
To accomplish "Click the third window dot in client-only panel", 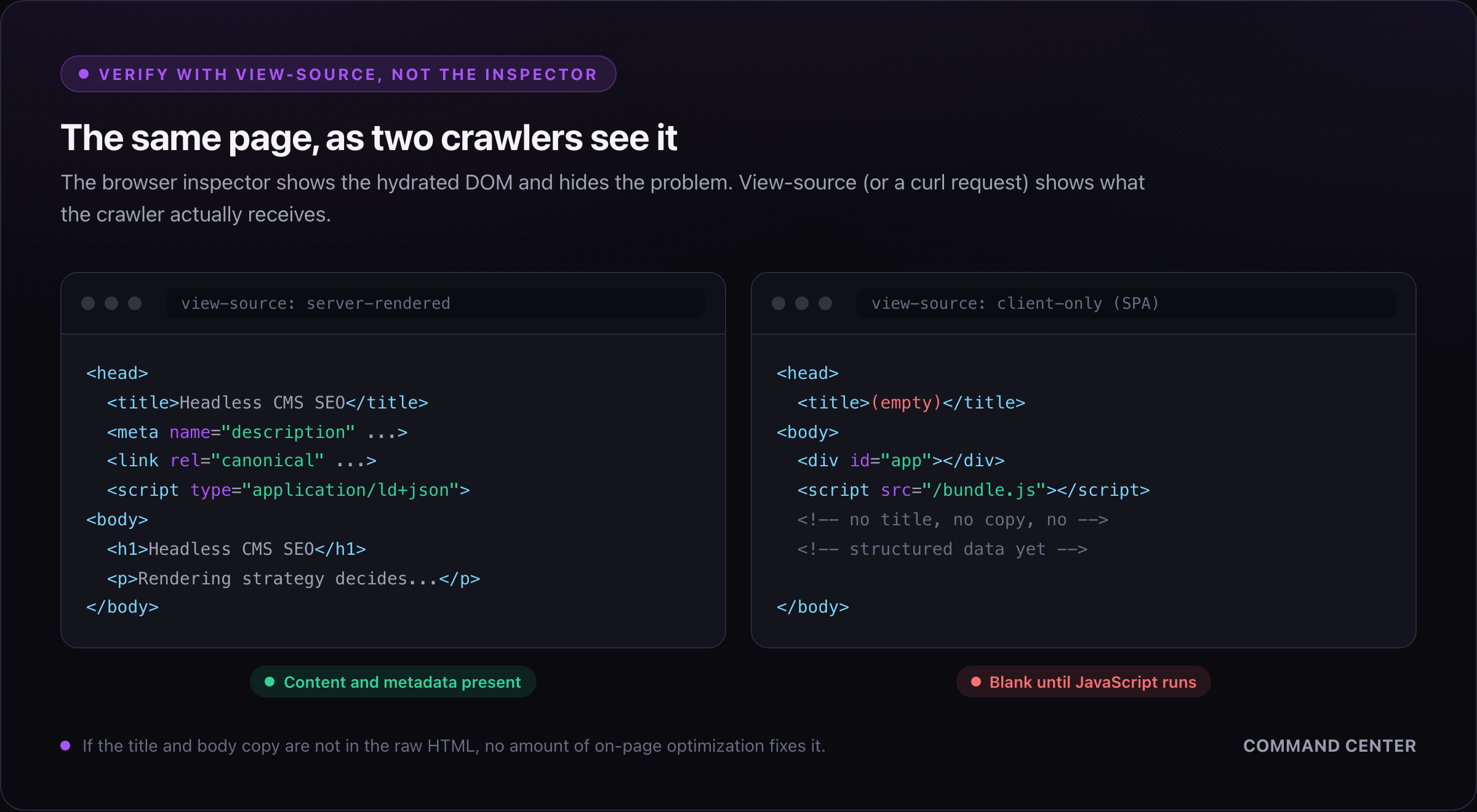I will pyautogui.click(x=825, y=303).
